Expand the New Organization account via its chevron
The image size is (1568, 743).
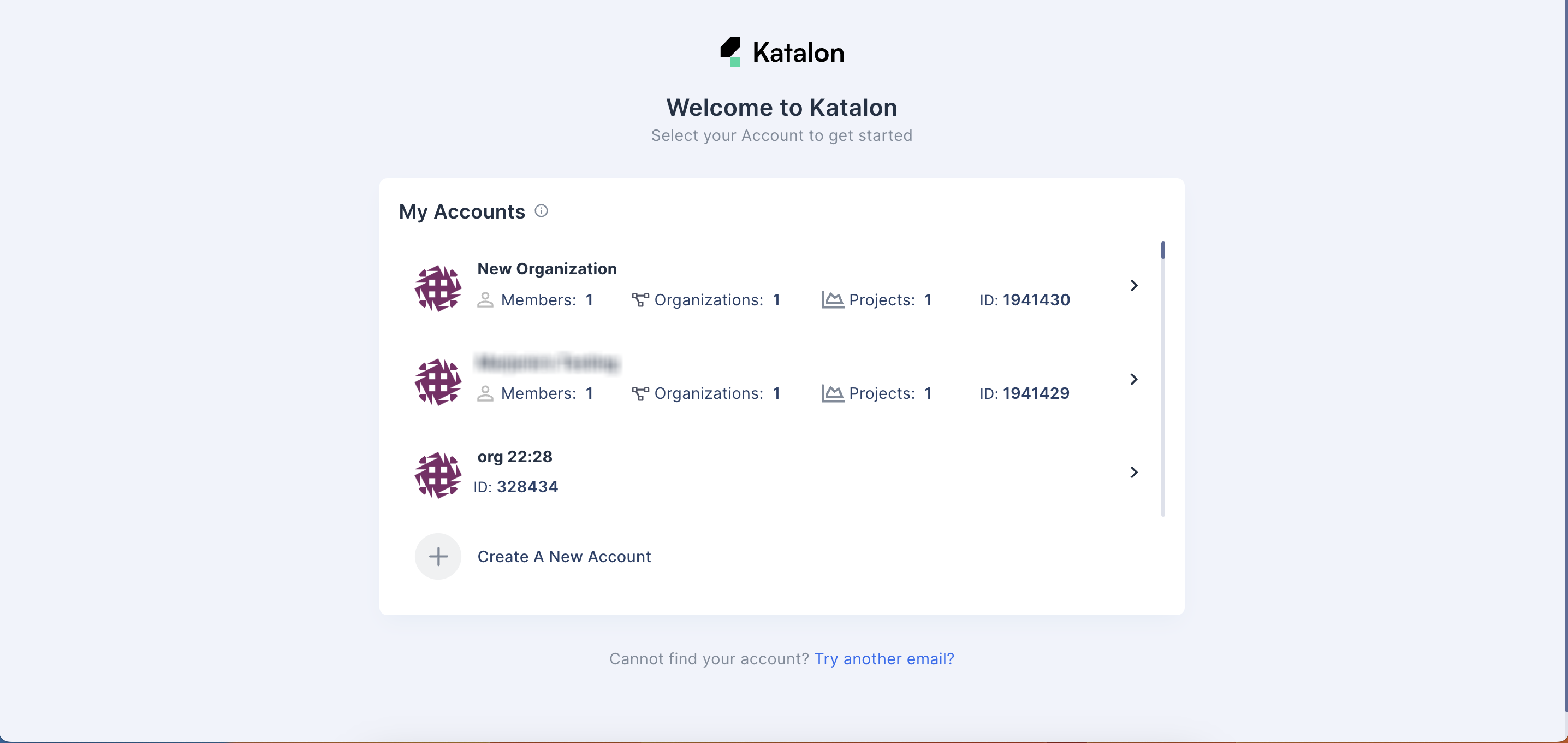pos(1133,285)
